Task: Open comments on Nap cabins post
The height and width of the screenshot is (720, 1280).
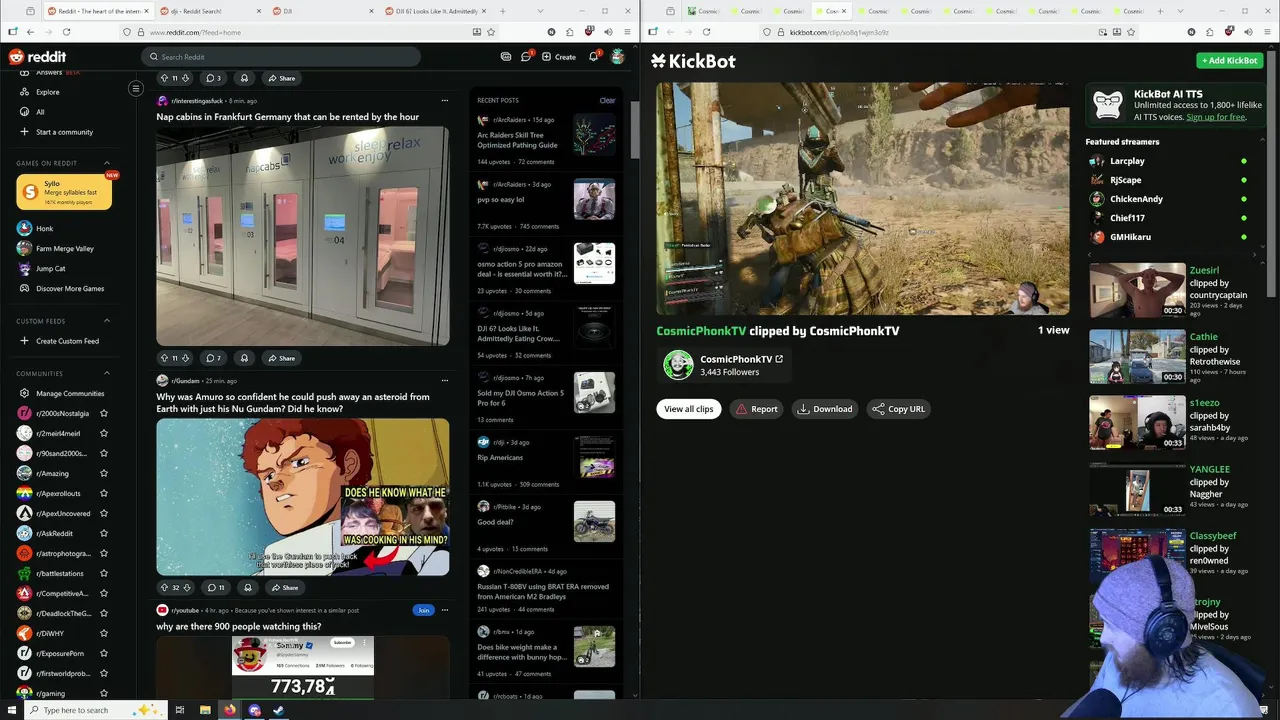Action: click(213, 358)
